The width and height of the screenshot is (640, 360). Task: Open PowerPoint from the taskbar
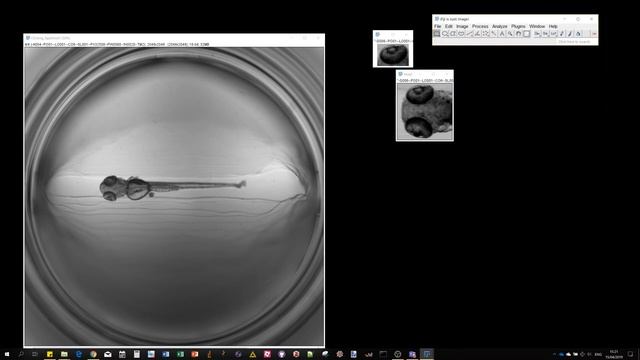tap(195, 354)
